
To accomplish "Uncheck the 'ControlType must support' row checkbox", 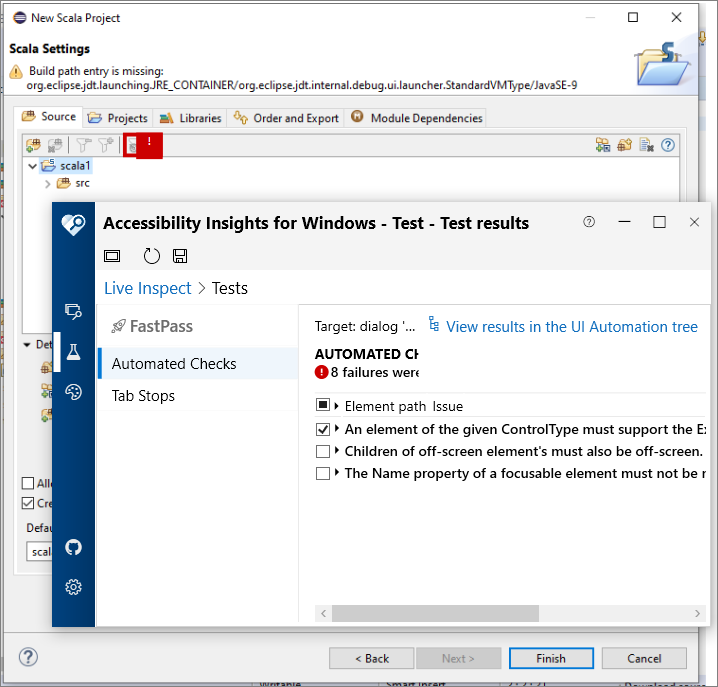I will coord(323,429).
